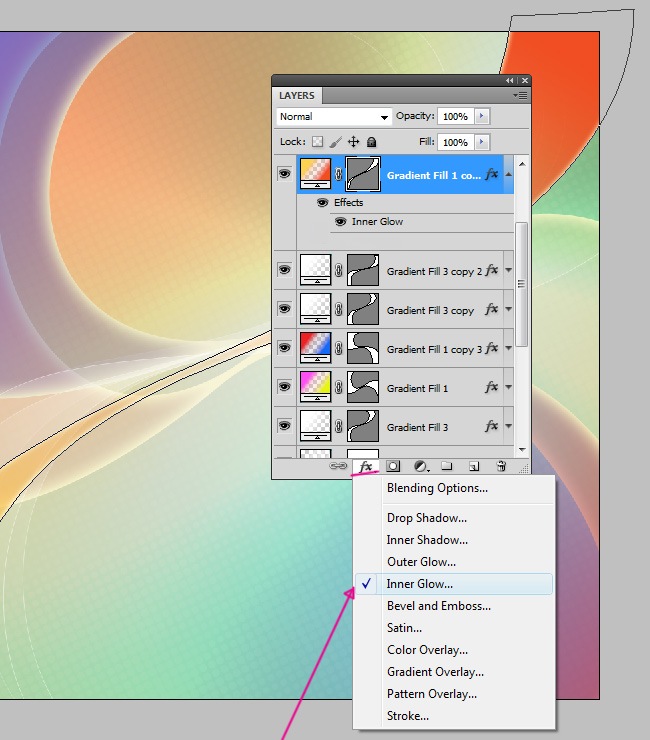This screenshot has width=650, height=740.
Task: Expand effects of Gradient Fill 1 layer
Action: click(509, 388)
